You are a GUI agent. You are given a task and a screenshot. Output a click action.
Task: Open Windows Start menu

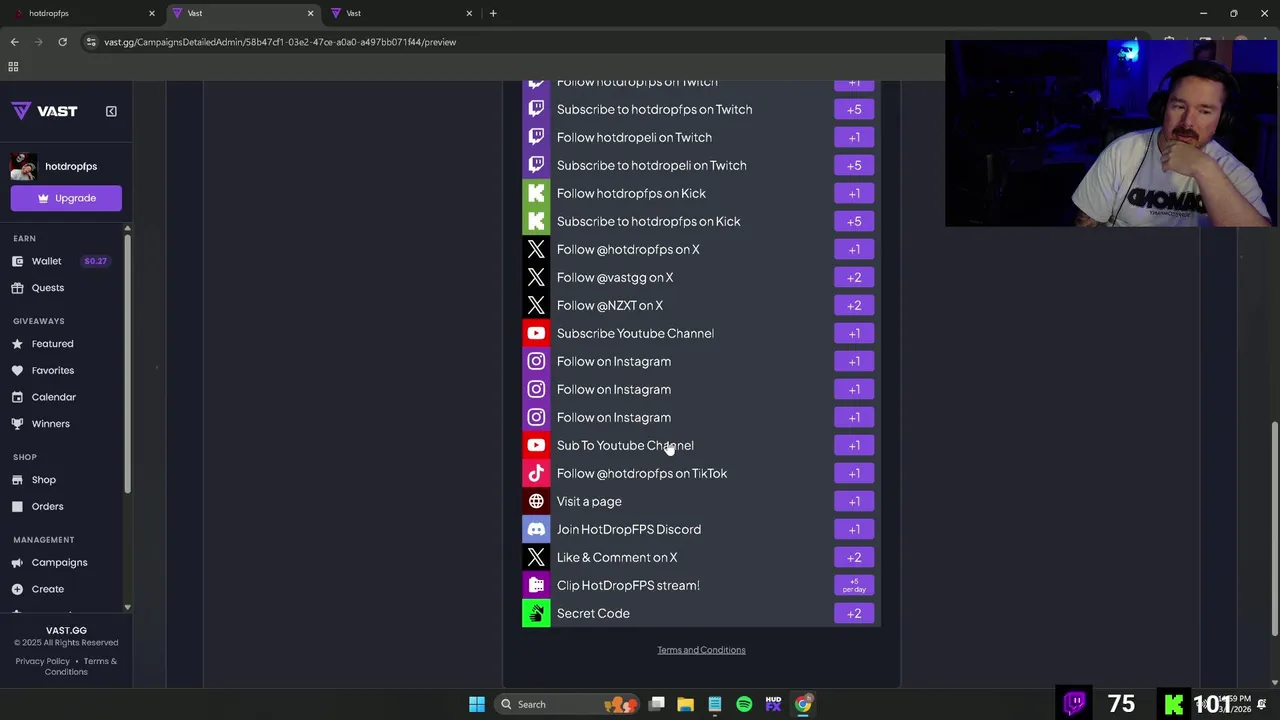coord(477,704)
